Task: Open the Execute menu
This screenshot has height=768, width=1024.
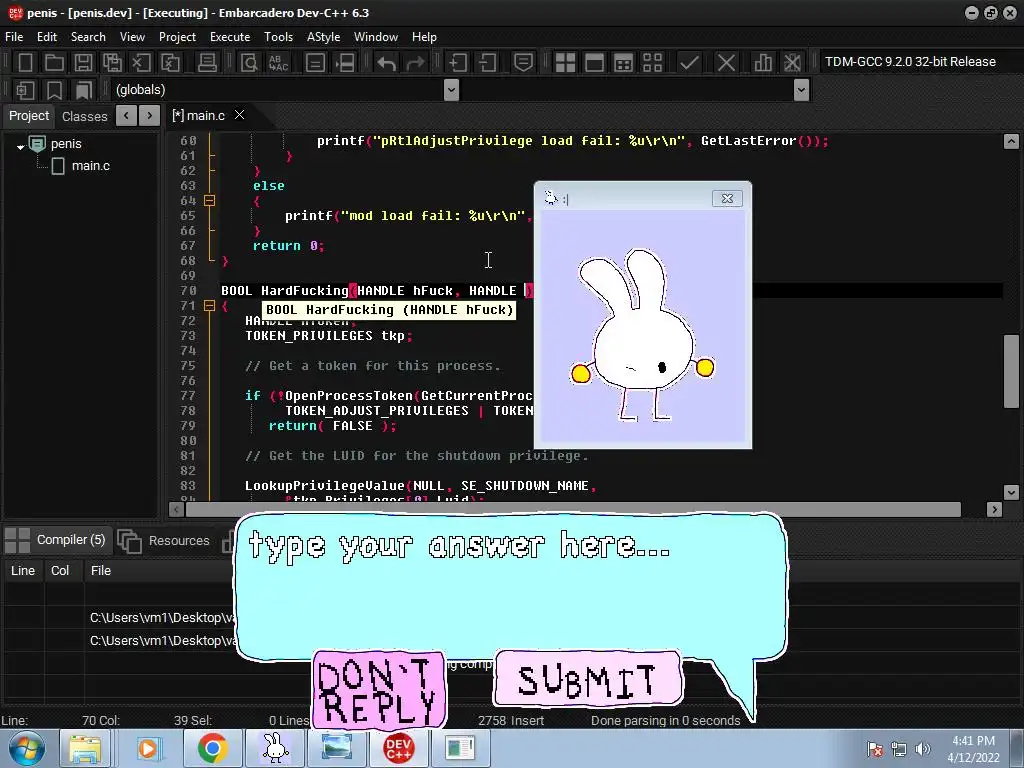Action: [230, 37]
